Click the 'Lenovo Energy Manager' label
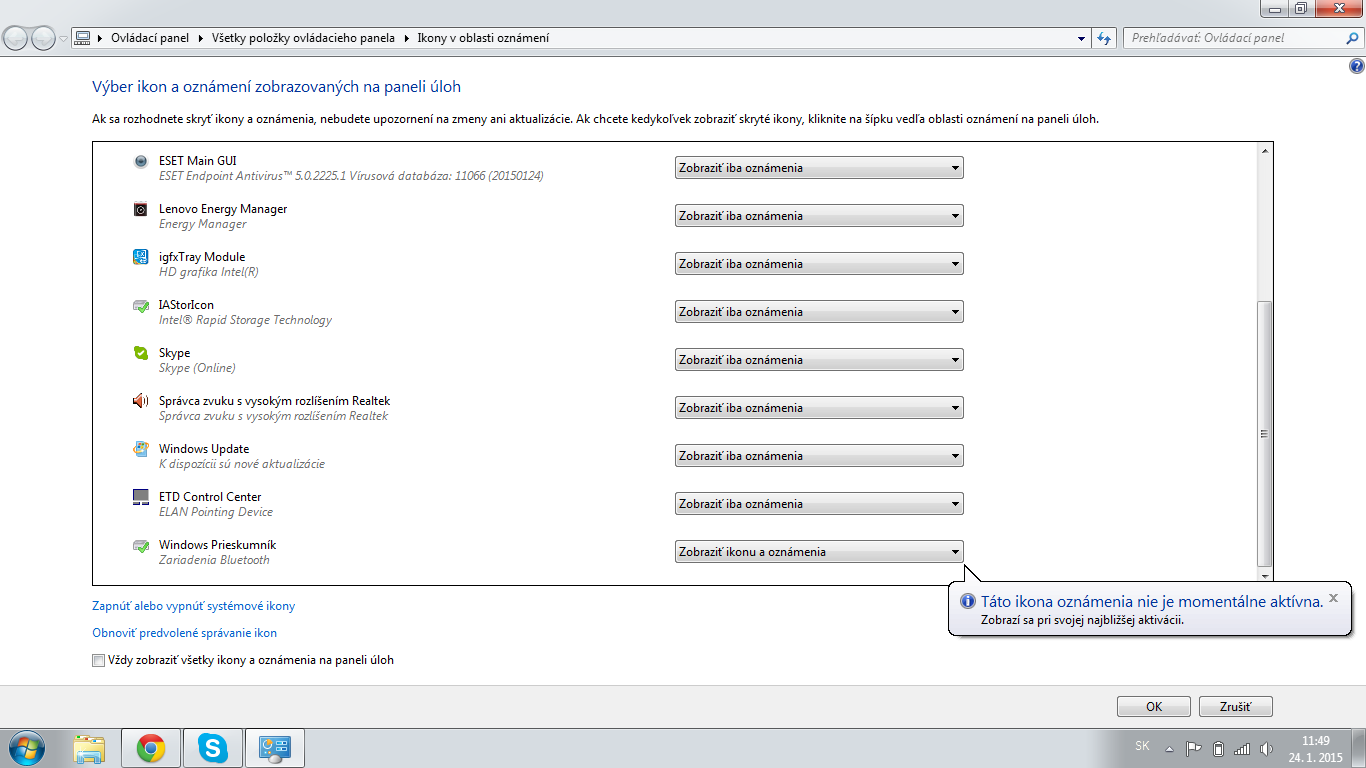Image resolution: width=1366 pixels, height=768 pixels. click(x=223, y=209)
